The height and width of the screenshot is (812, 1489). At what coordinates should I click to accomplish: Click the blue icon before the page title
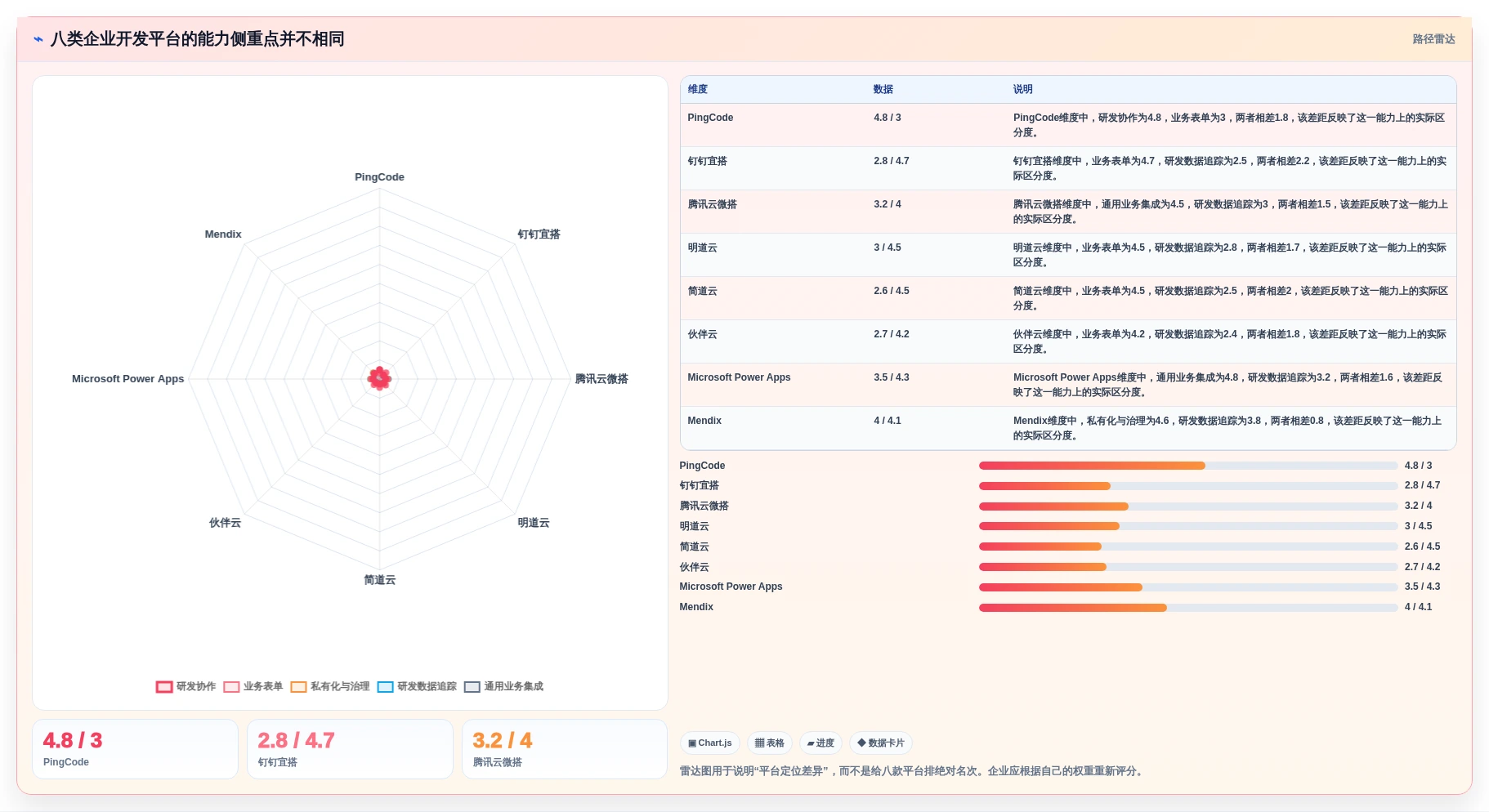click(38, 39)
